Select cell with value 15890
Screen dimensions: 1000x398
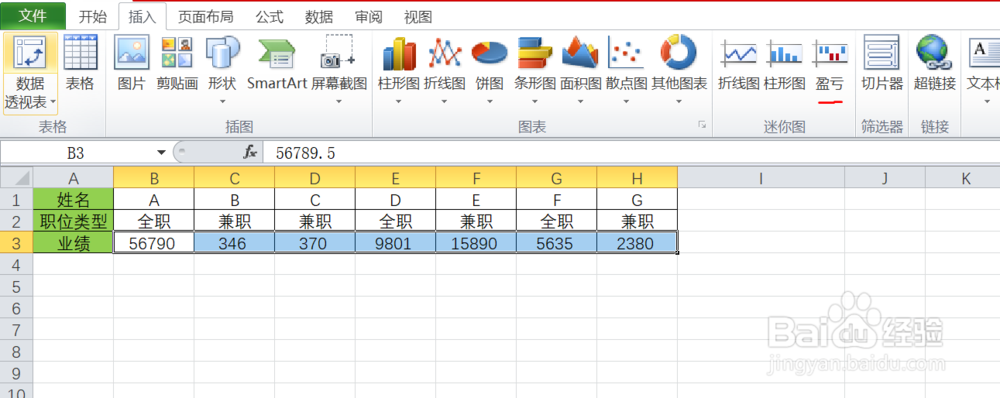476,243
